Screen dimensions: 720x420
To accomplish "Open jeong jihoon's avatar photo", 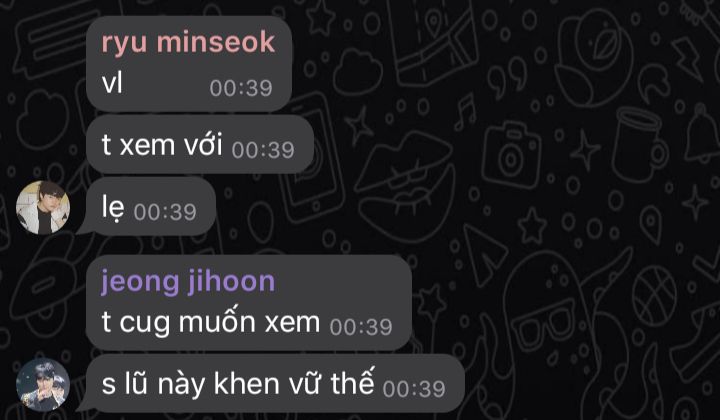I will coord(43,385).
